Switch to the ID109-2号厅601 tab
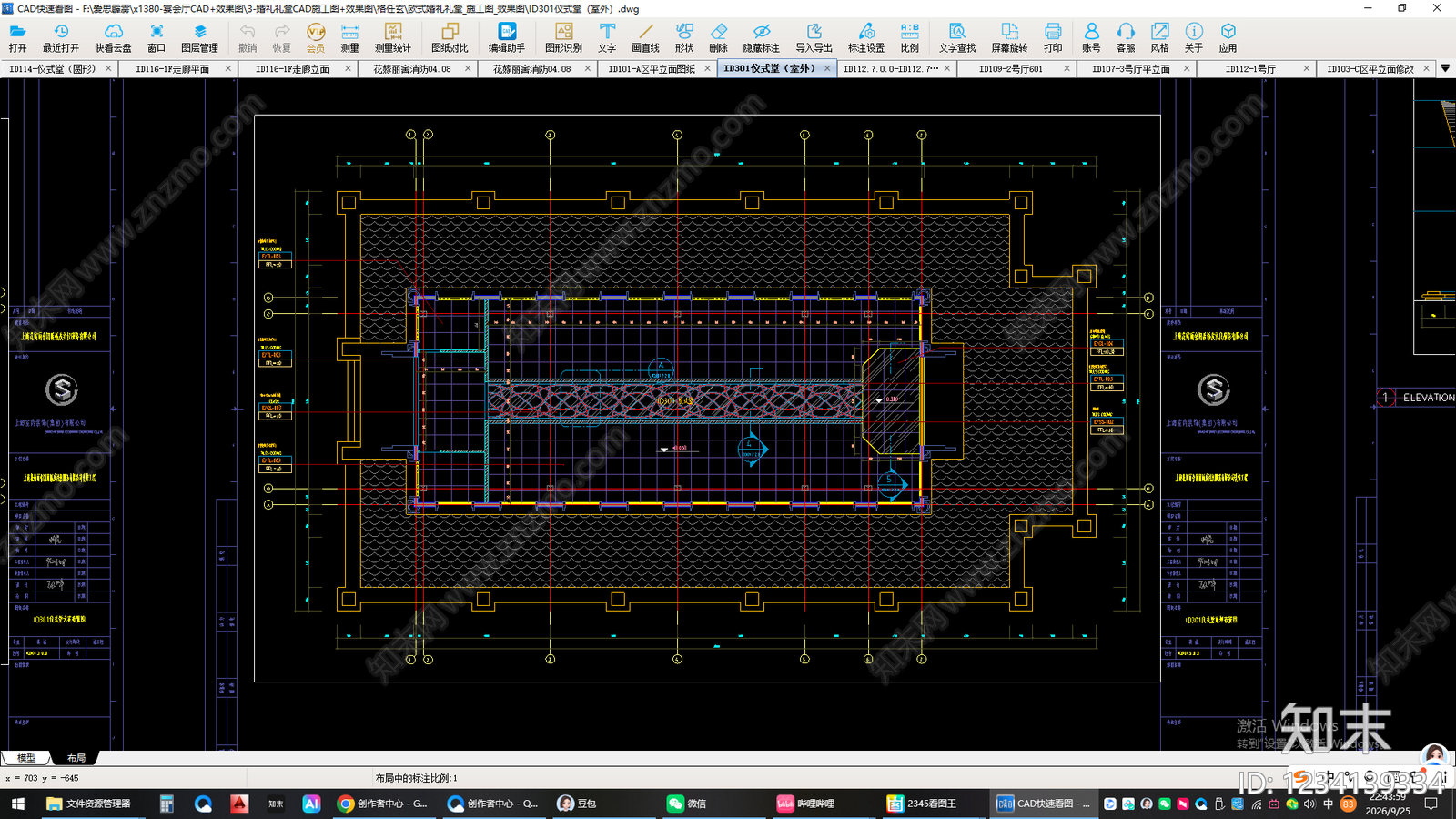The height and width of the screenshot is (819, 1456). (x=1011, y=68)
